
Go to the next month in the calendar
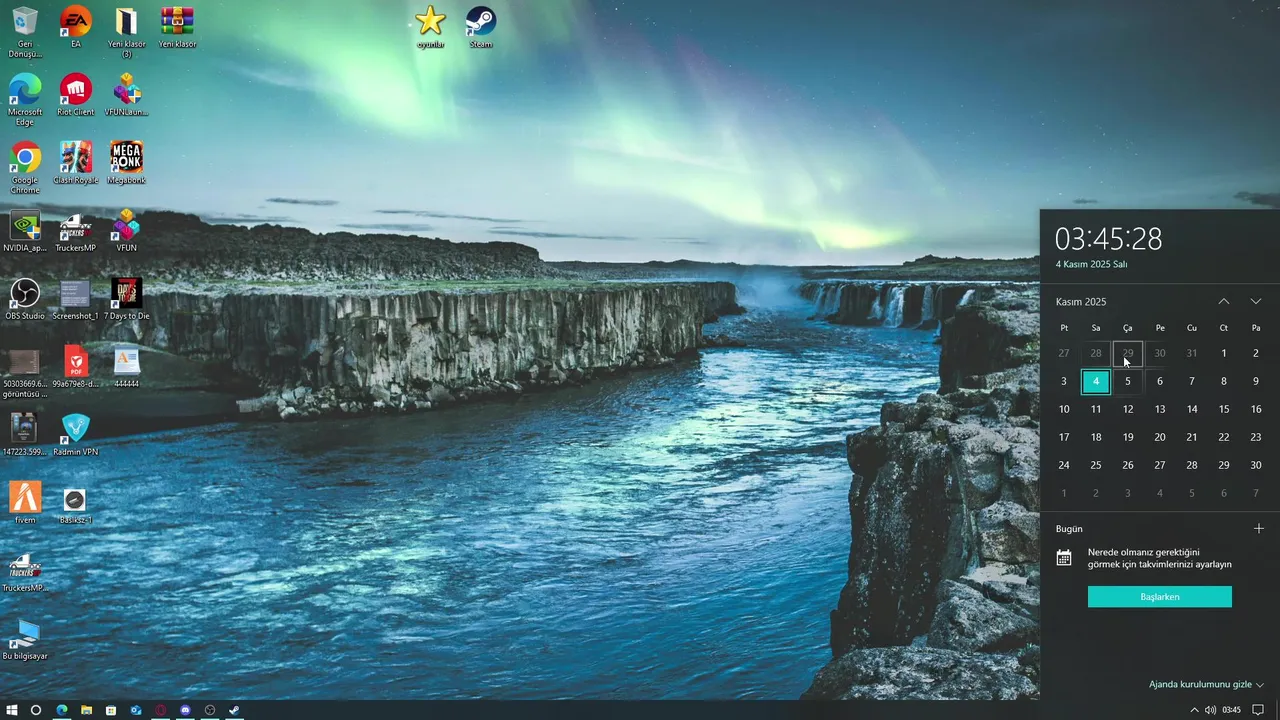pos(1256,302)
